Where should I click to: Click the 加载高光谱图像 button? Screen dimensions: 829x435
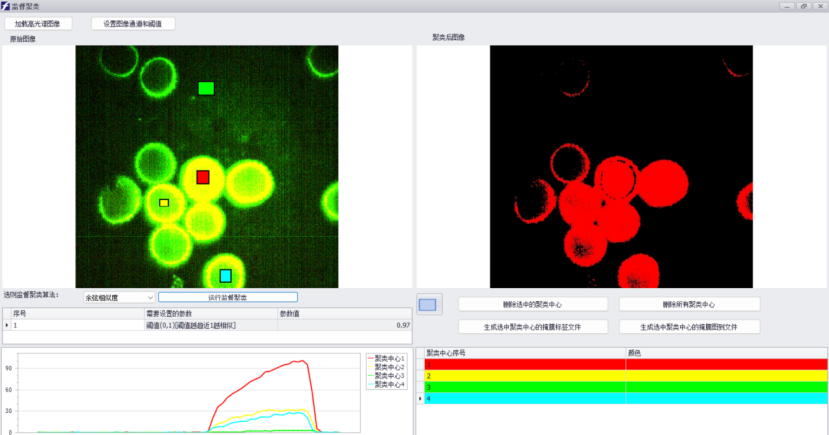pyautogui.click(x=38, y=23)
